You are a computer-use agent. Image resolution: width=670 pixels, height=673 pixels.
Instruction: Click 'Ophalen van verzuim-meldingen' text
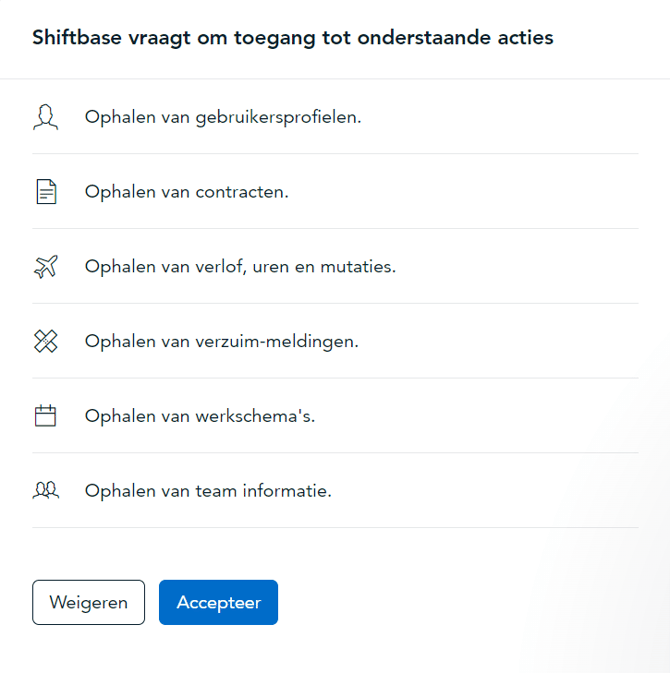pyautogui.click(x=221, y=342)
